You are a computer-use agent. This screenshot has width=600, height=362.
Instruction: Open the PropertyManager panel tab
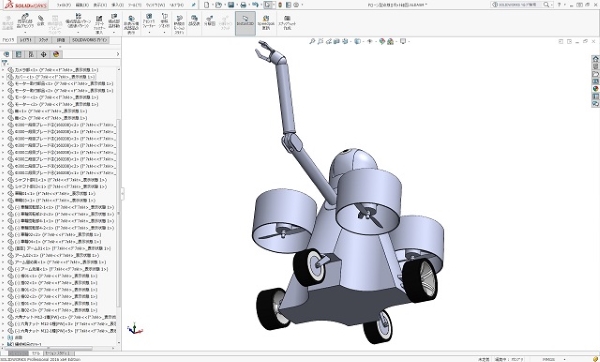[x=18, y=54]
